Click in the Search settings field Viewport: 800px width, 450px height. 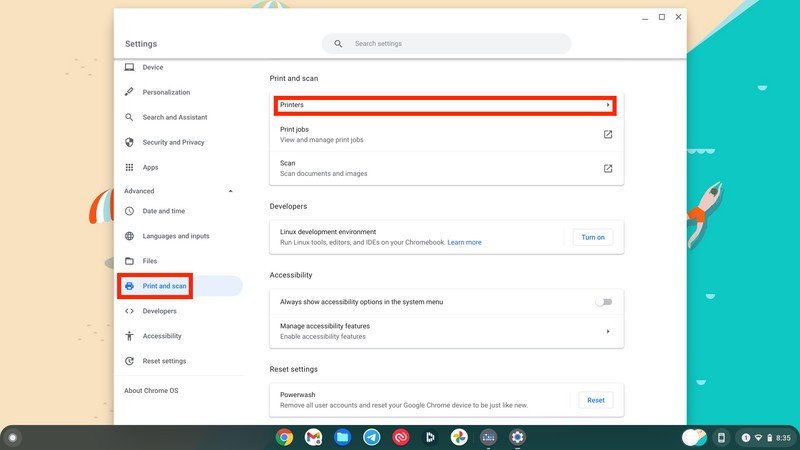pyautogui.click(x=446, y=44)
